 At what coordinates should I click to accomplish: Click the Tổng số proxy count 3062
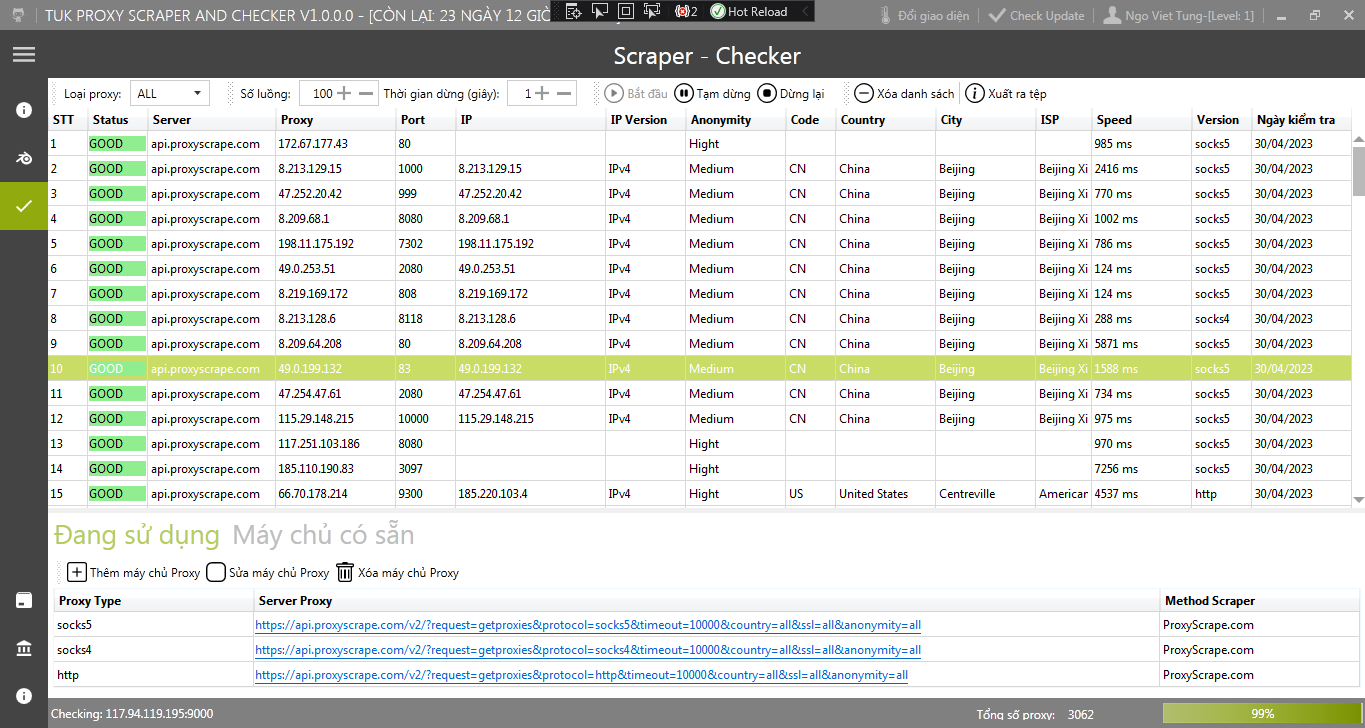click(1081, 714)
